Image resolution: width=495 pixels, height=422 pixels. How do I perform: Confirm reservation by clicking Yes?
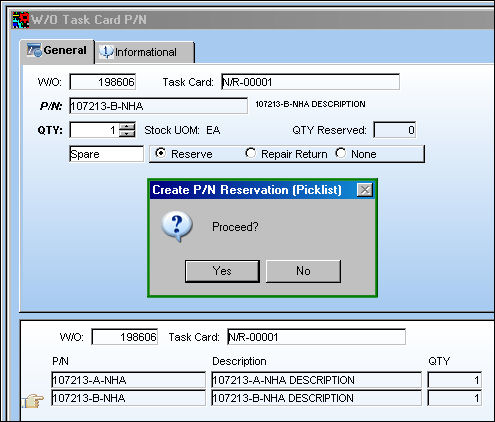click(x=222, y=271)
